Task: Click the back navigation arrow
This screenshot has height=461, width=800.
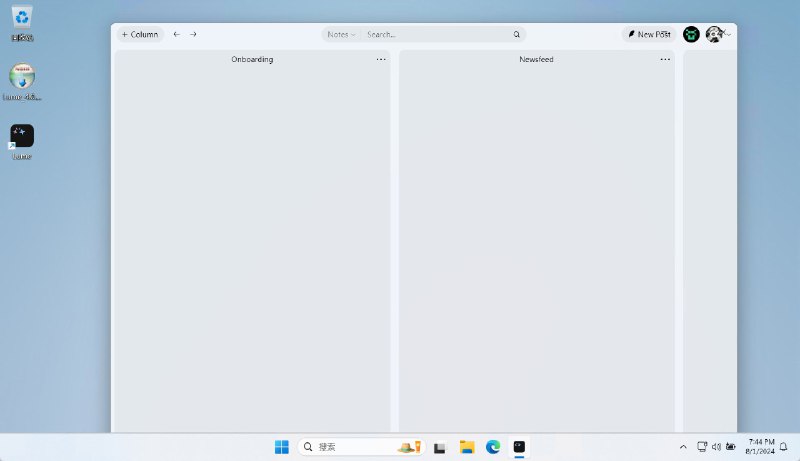Action: coord(177,34)
